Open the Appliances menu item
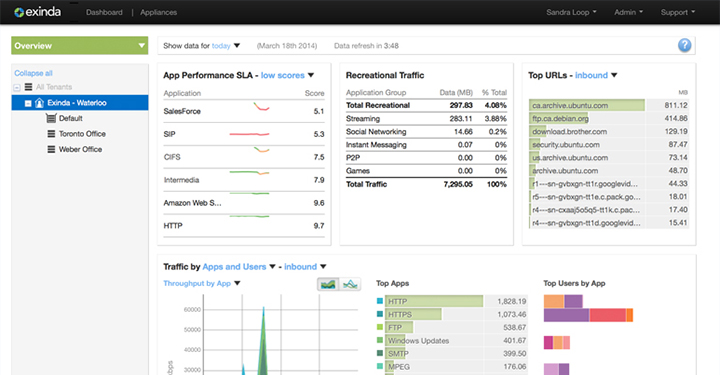Viewport: 720px width, 375px height. point(158,12)
